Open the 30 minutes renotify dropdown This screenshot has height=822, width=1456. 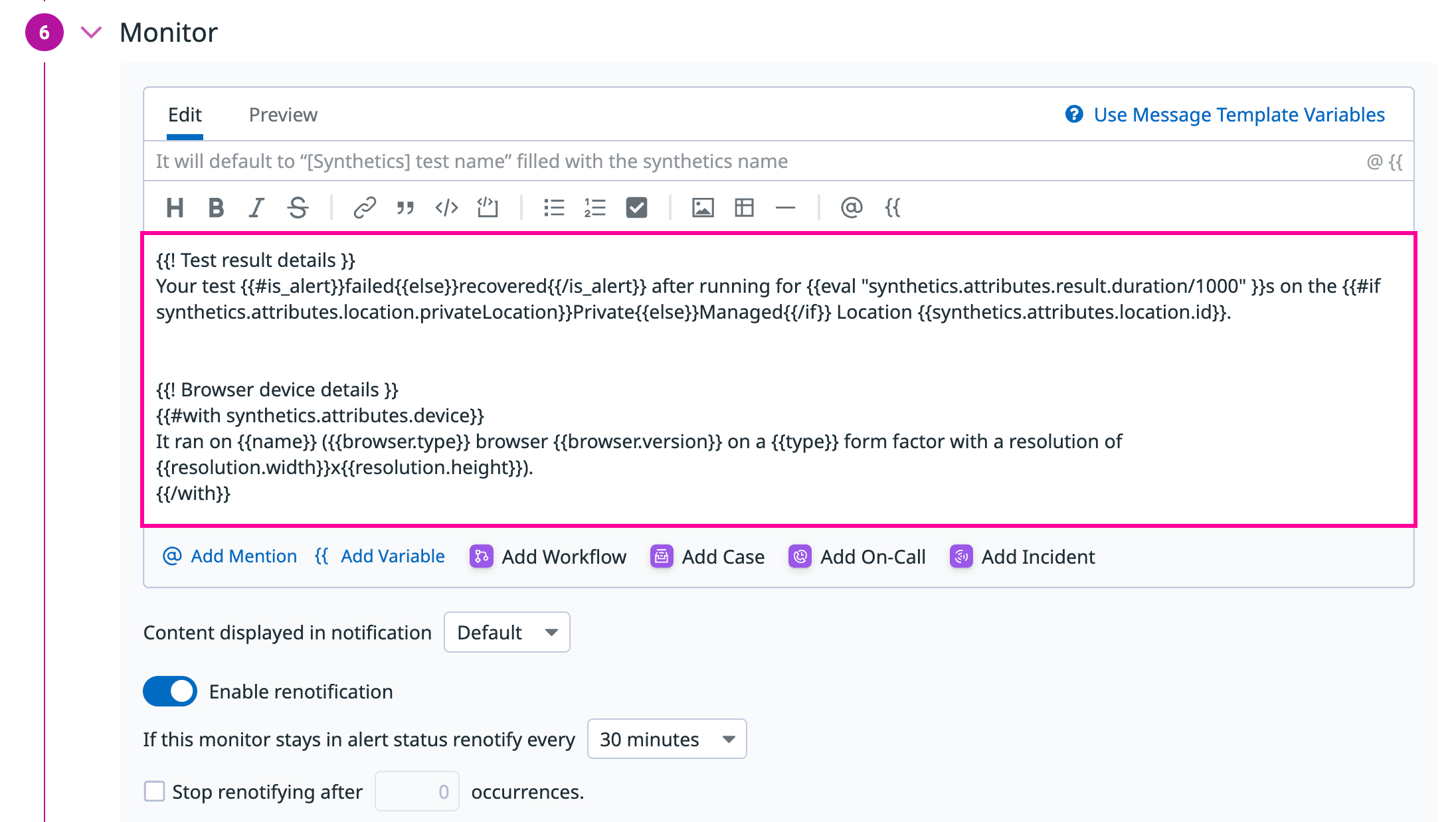(x=667, y=739)
